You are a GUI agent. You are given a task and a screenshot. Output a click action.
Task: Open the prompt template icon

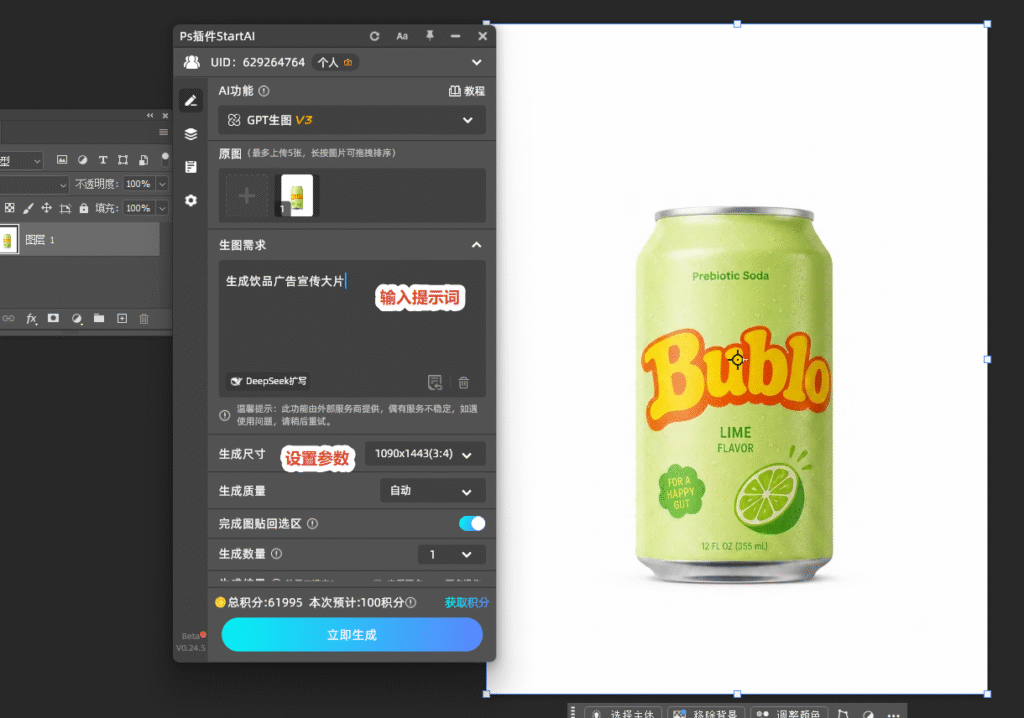435,382
